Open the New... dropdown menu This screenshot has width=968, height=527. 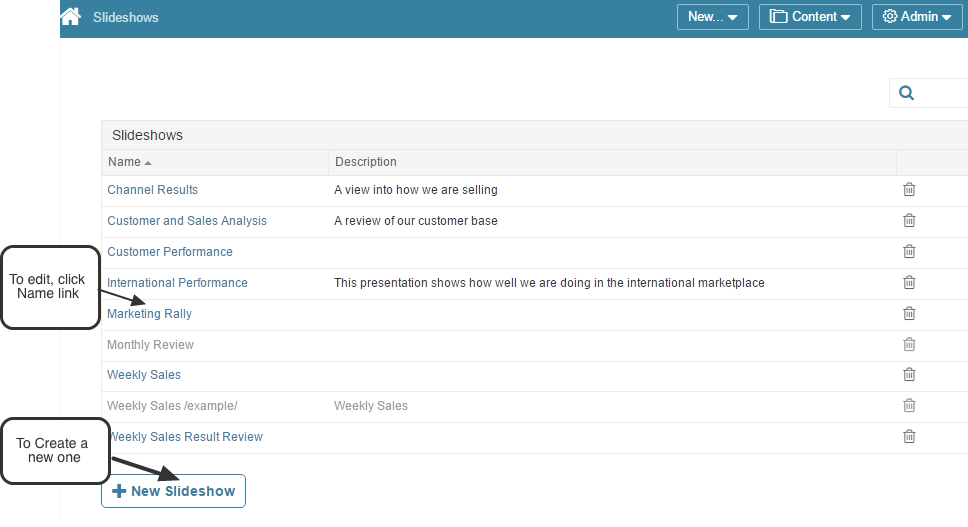[712, 17]
